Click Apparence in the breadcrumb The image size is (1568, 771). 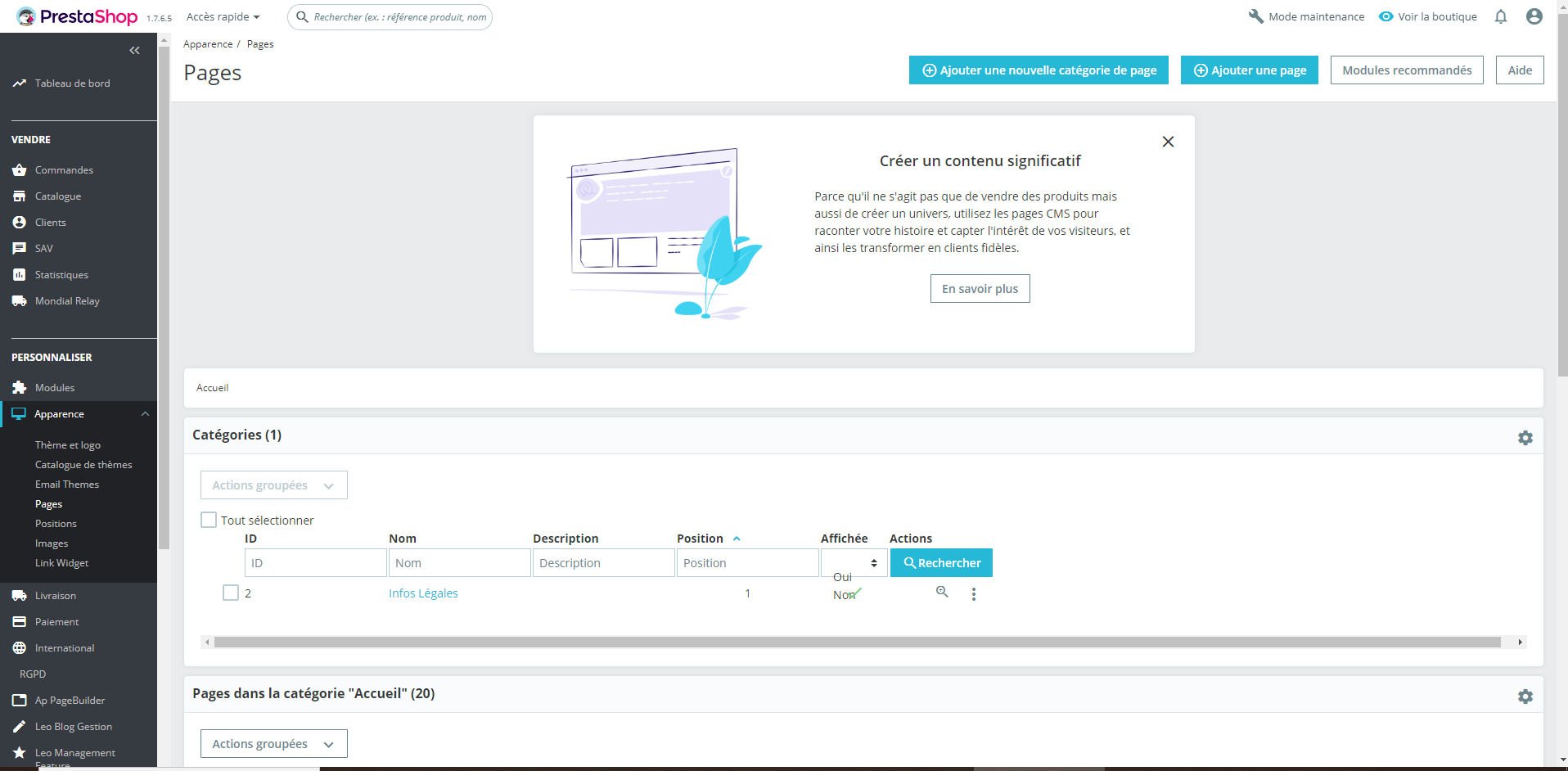point(208,44)
